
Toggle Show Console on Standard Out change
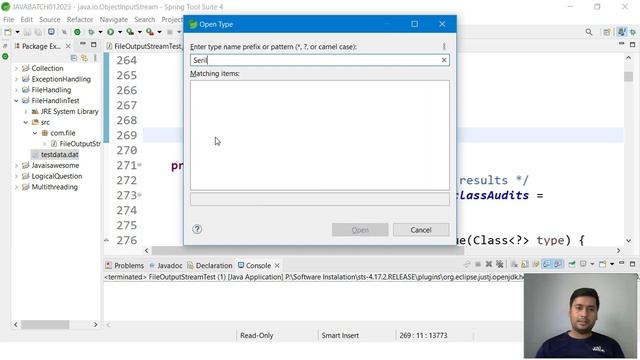pyautogui.click(x=547, y=264)
